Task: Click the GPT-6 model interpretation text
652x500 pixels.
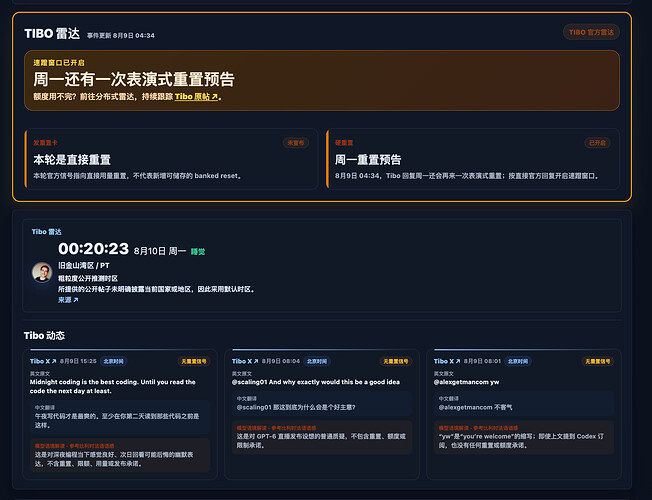Action: pos(321,441)
